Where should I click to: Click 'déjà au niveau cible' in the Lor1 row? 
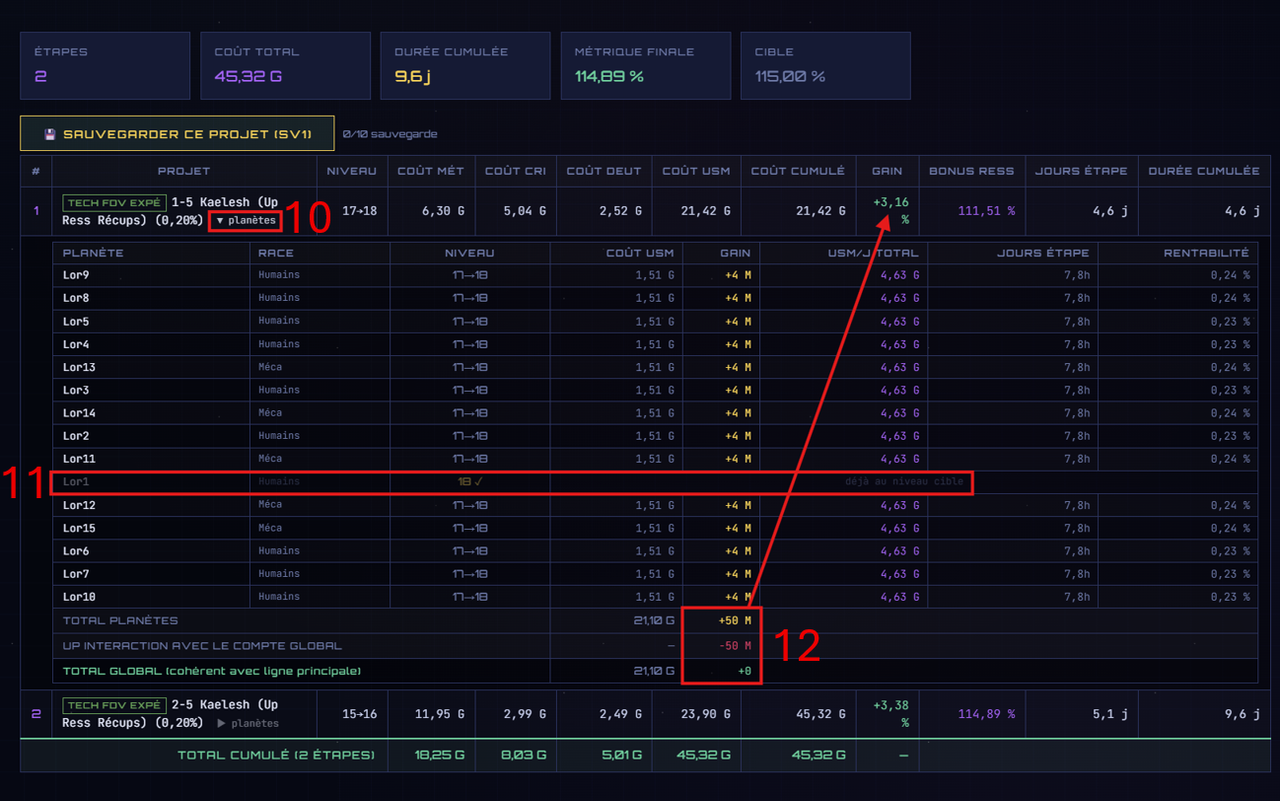(905, 482)
